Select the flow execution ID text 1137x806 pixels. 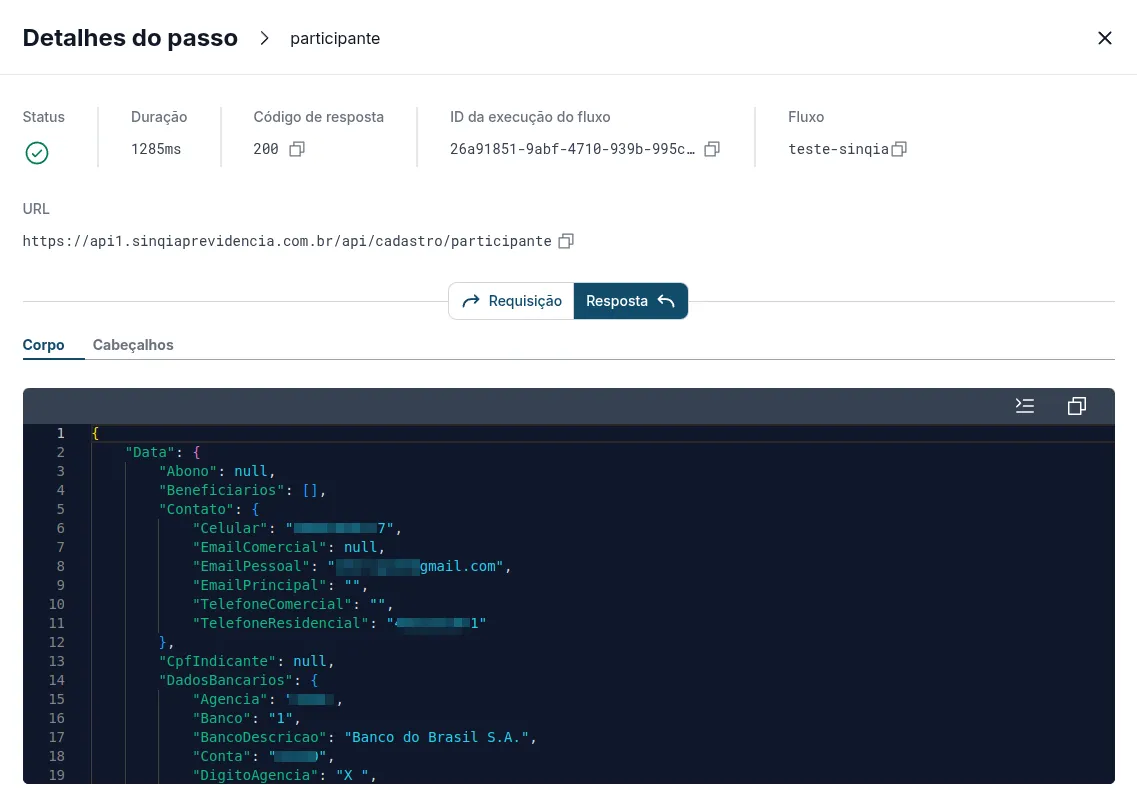[572, 149]
